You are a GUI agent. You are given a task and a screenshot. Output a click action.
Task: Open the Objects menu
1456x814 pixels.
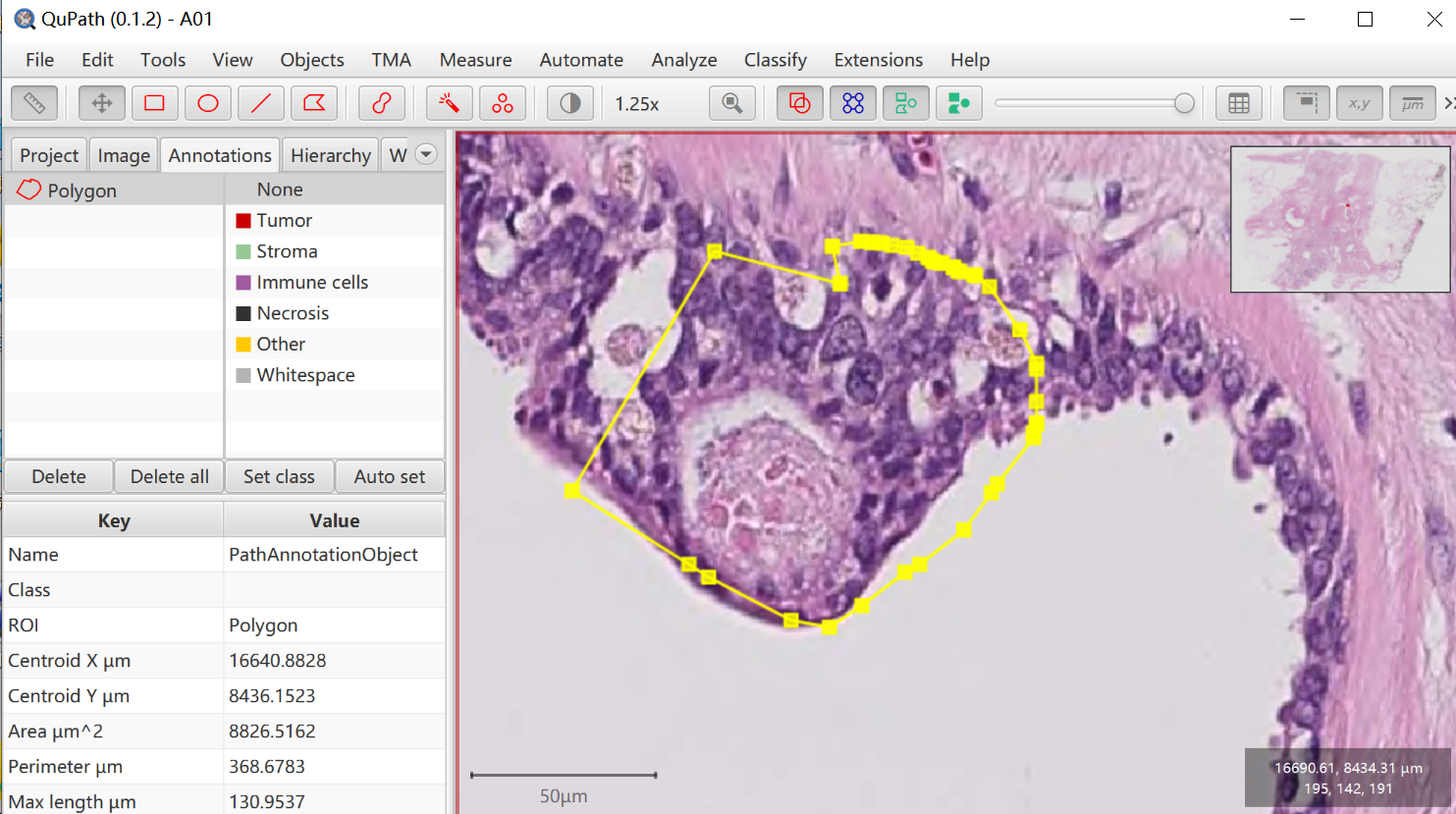(x=312, y=60)
